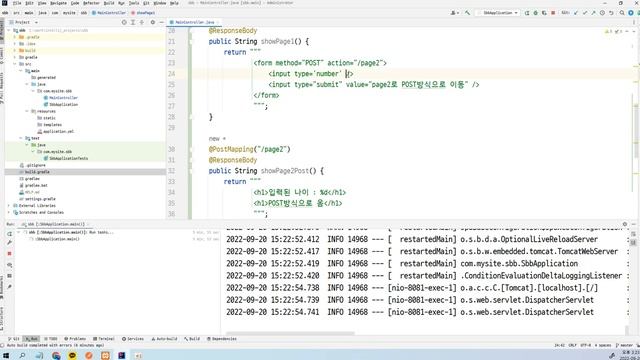The image size is (640, 360).
Task: Expand the gradle folder
Action: click(x=15, y=57)
